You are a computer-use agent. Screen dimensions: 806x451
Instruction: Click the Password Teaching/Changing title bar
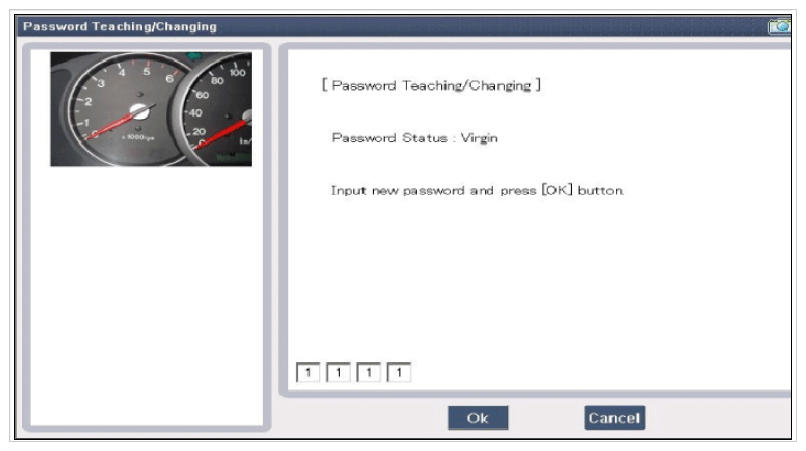[391, 26]
